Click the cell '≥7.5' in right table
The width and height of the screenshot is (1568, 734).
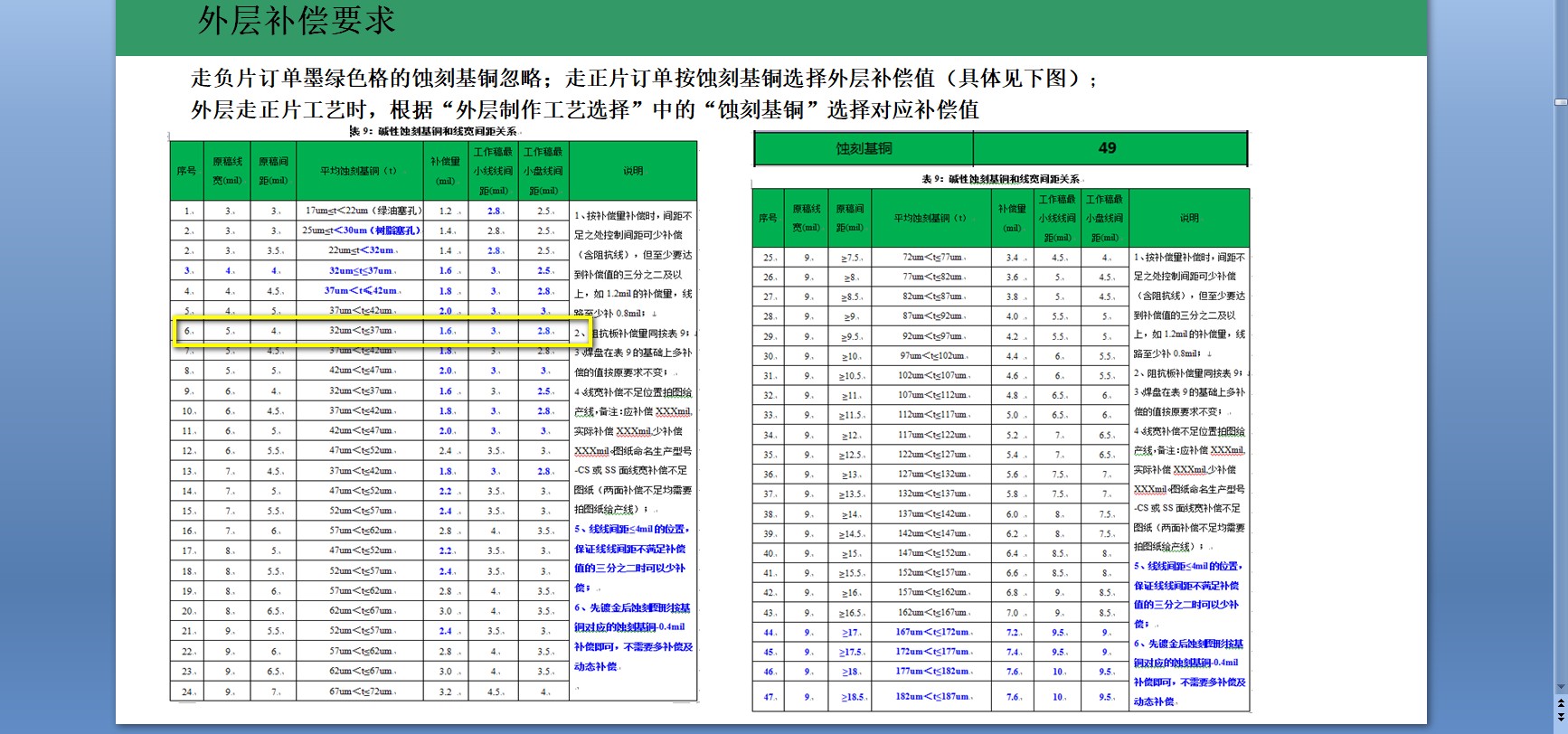[851, 258]
